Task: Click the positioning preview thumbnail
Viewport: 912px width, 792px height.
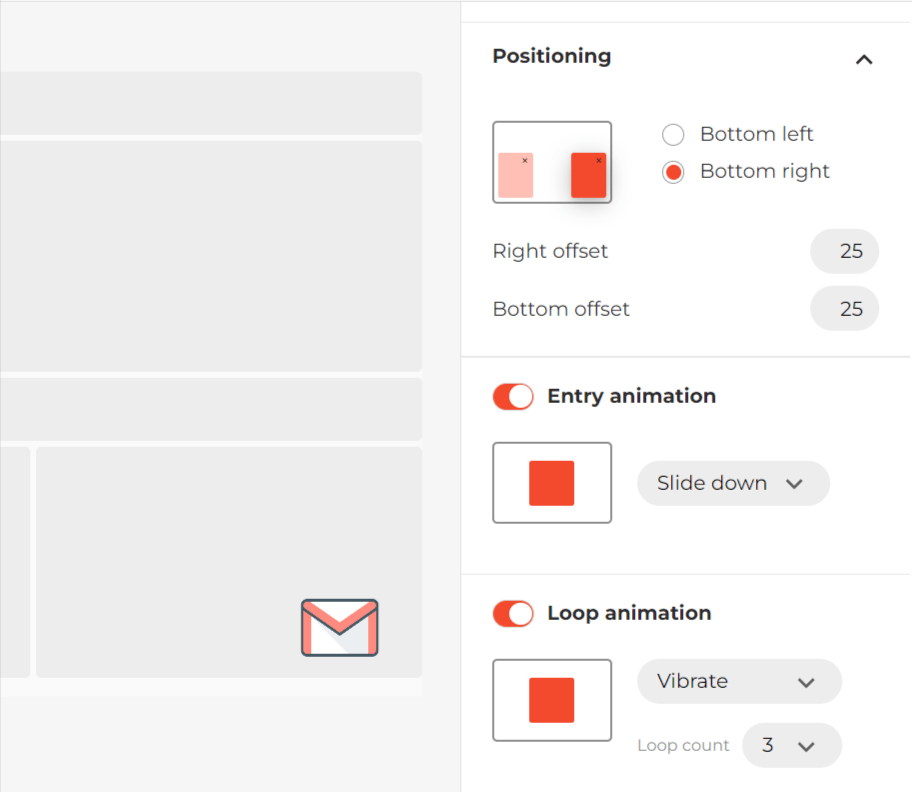Action: 552,162
